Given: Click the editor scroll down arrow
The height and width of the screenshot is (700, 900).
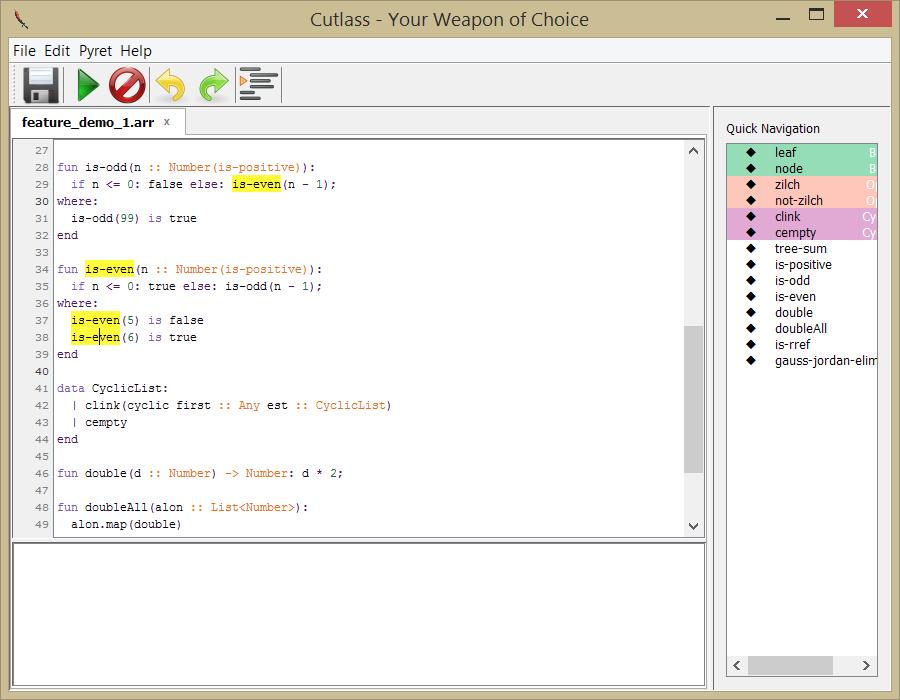Looking at the screenshot, I should coord(693,526).
